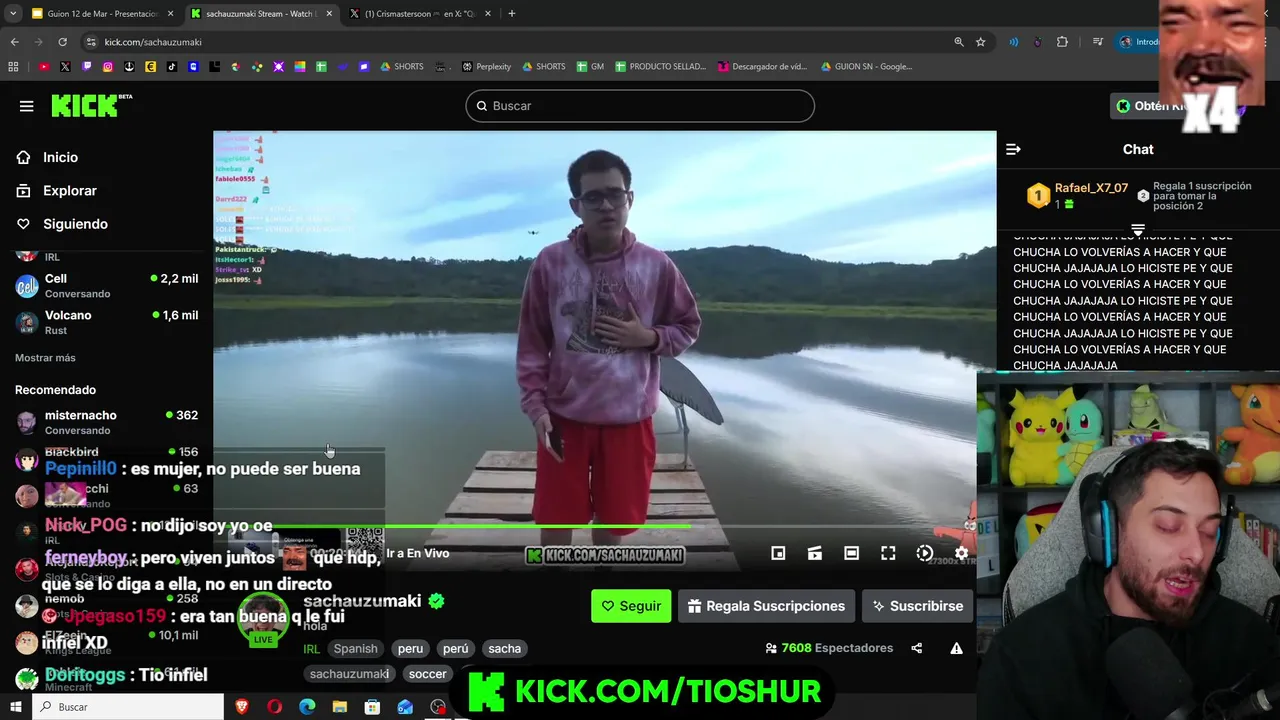
Task: Open a new browser tab
Action: [512, 14]
